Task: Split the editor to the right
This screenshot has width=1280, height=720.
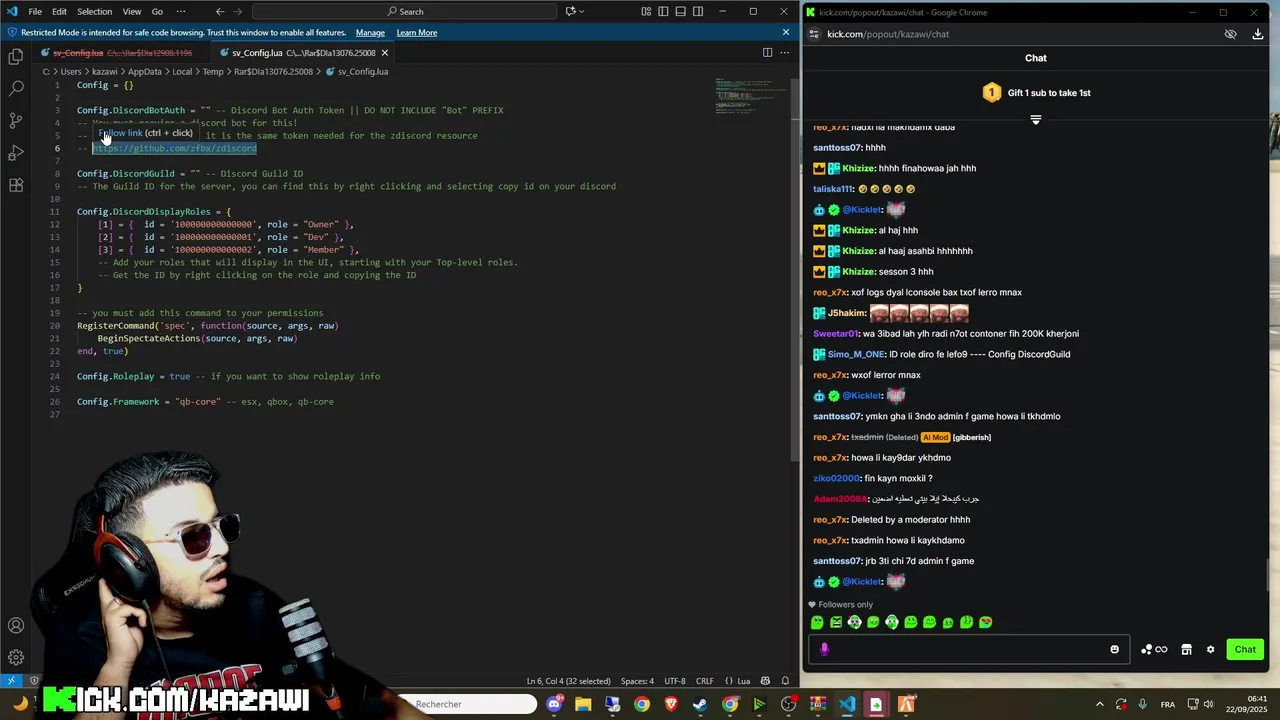Action: point(767,52)
